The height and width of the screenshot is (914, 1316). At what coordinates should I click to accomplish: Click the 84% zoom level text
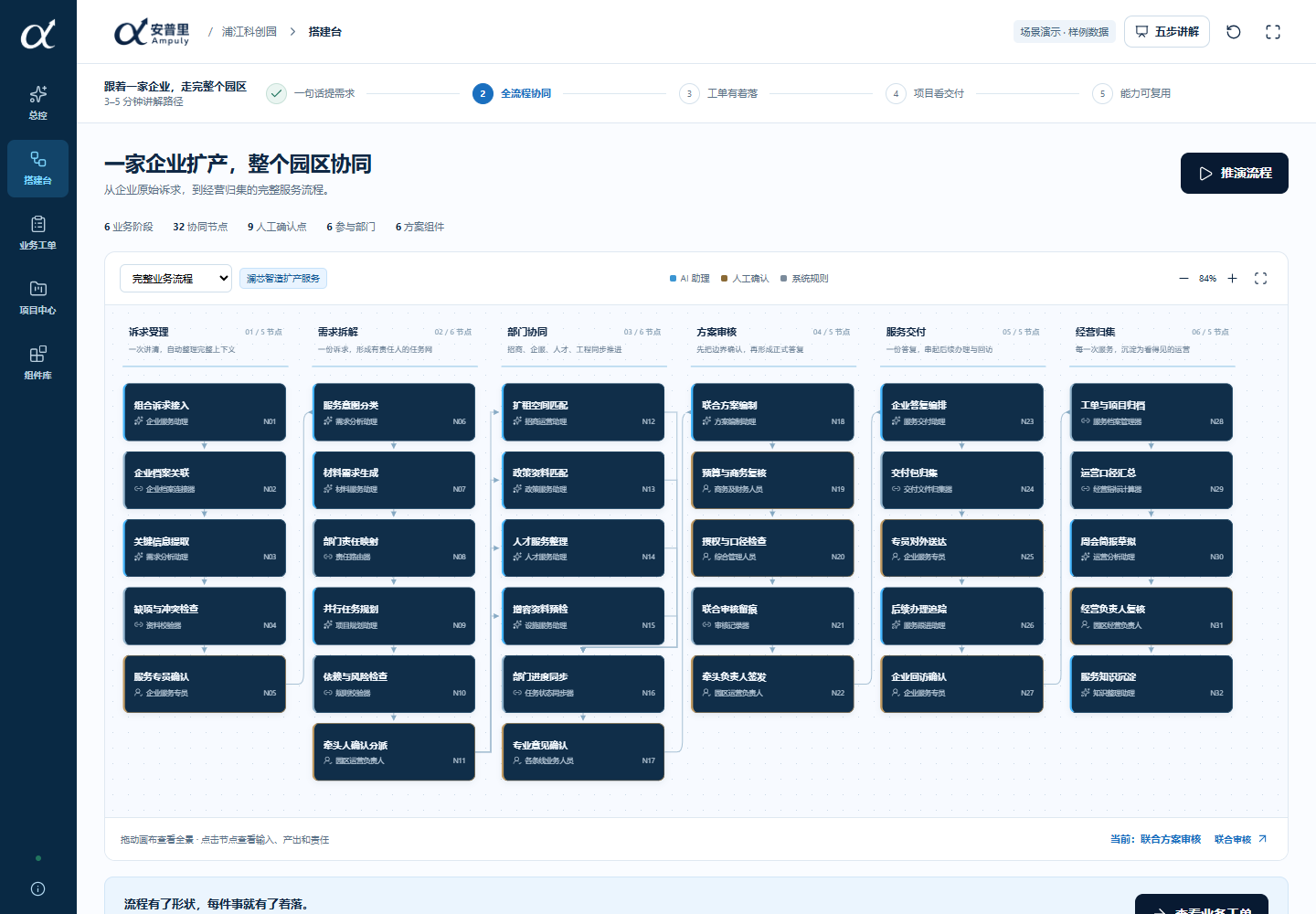1207,279
